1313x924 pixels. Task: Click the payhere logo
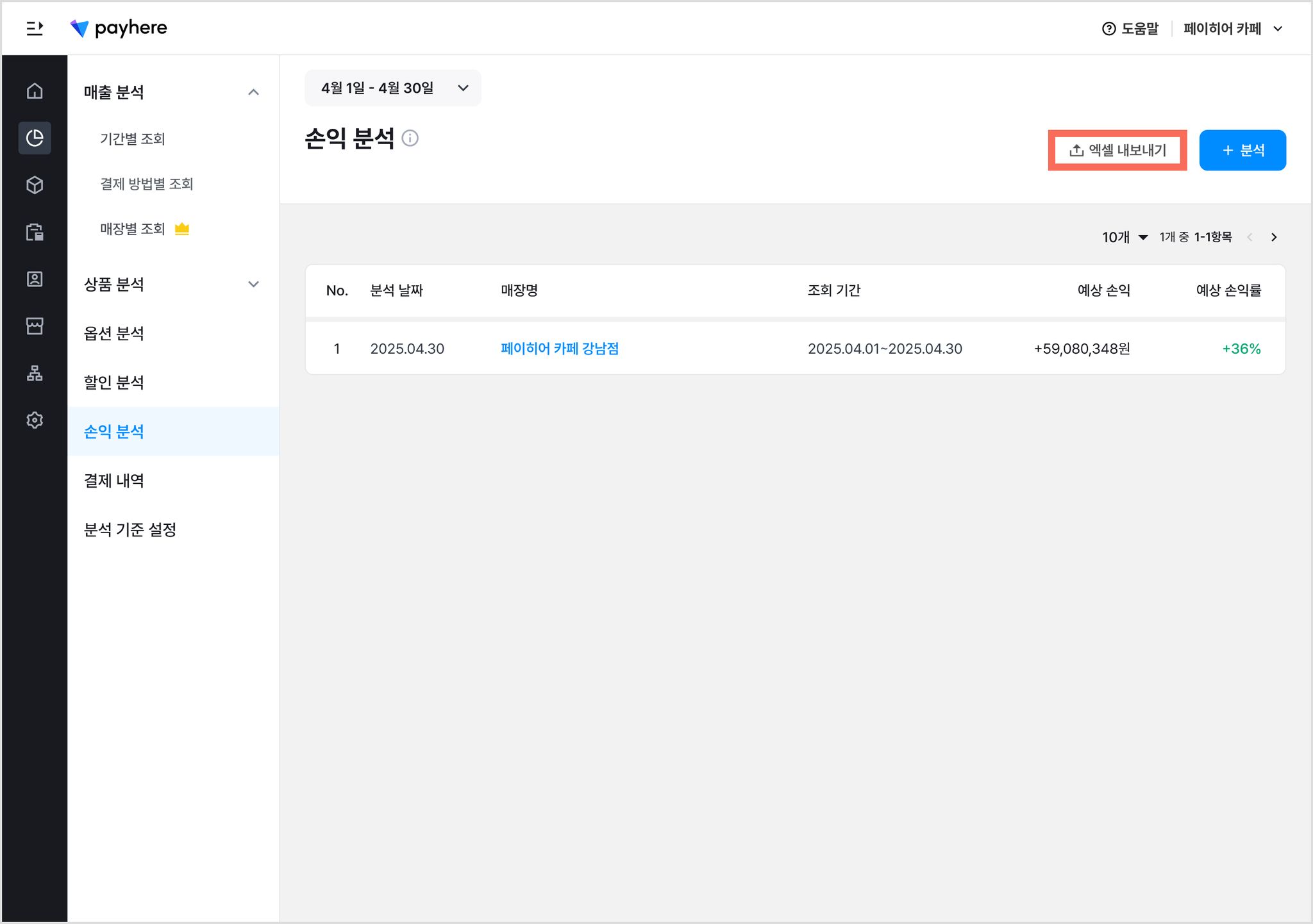coord(119,28)
